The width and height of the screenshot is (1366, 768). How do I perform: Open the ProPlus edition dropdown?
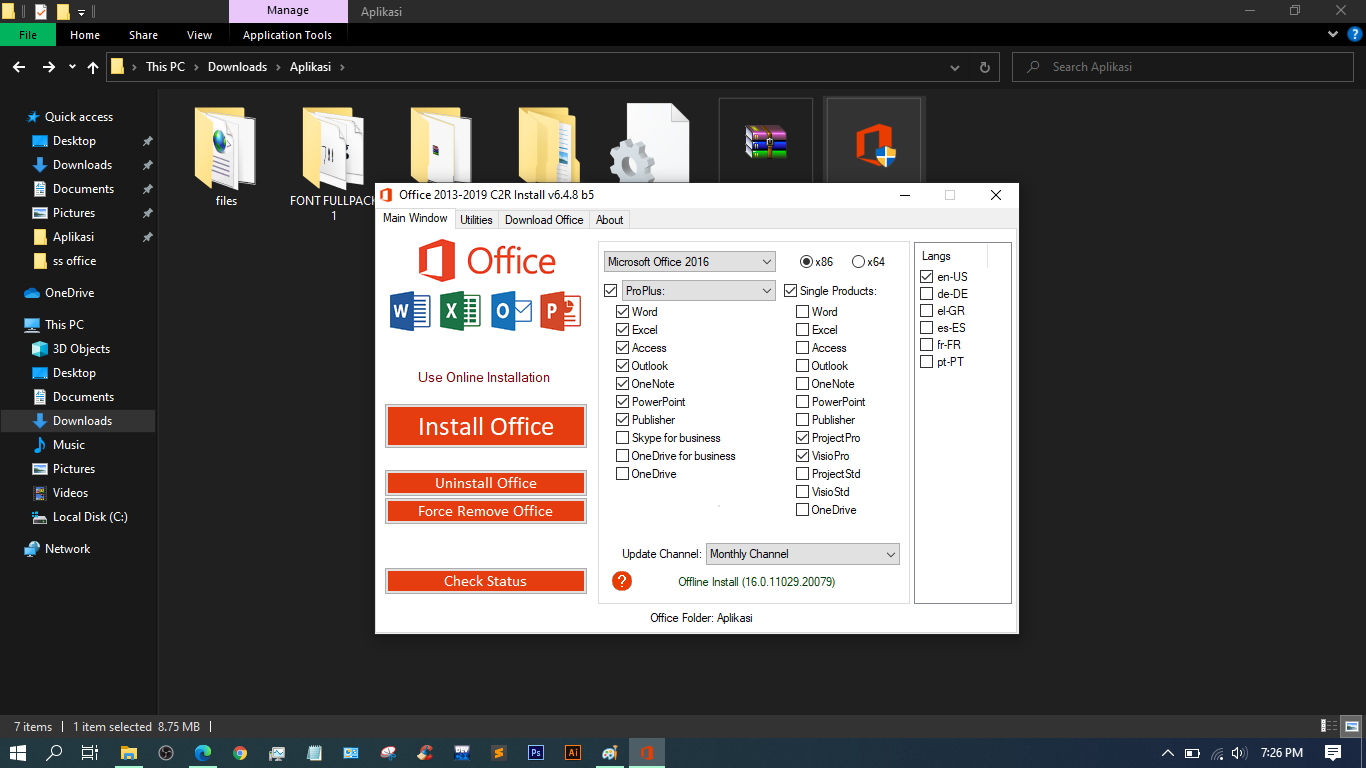pyautogui.click(x=698, y=290)
